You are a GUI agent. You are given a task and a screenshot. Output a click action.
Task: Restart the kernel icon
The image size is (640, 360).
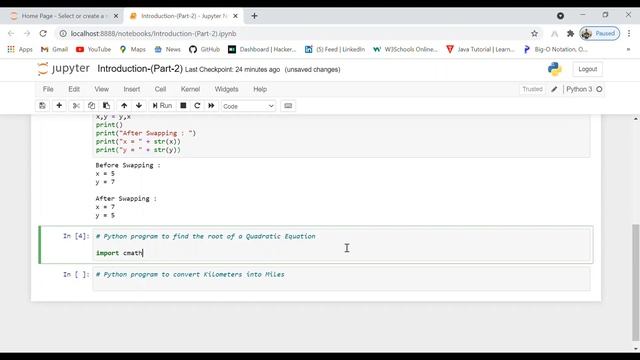pyautogui.click(x=197, y=106)
